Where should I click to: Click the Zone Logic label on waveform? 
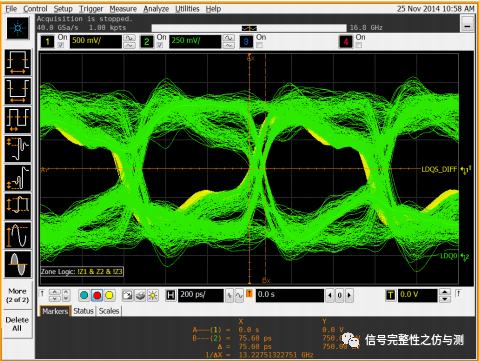(82, 272)
